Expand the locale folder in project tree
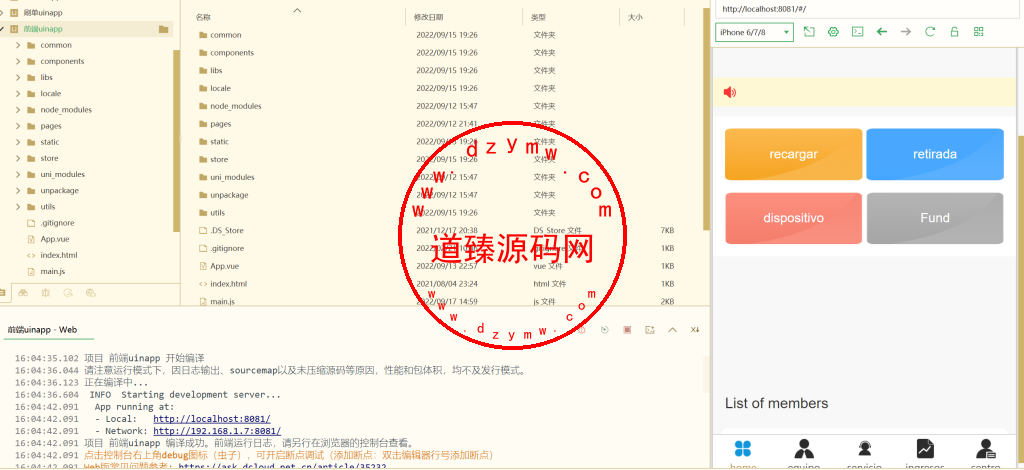1024x470 pixels. (x=18, y=93)
